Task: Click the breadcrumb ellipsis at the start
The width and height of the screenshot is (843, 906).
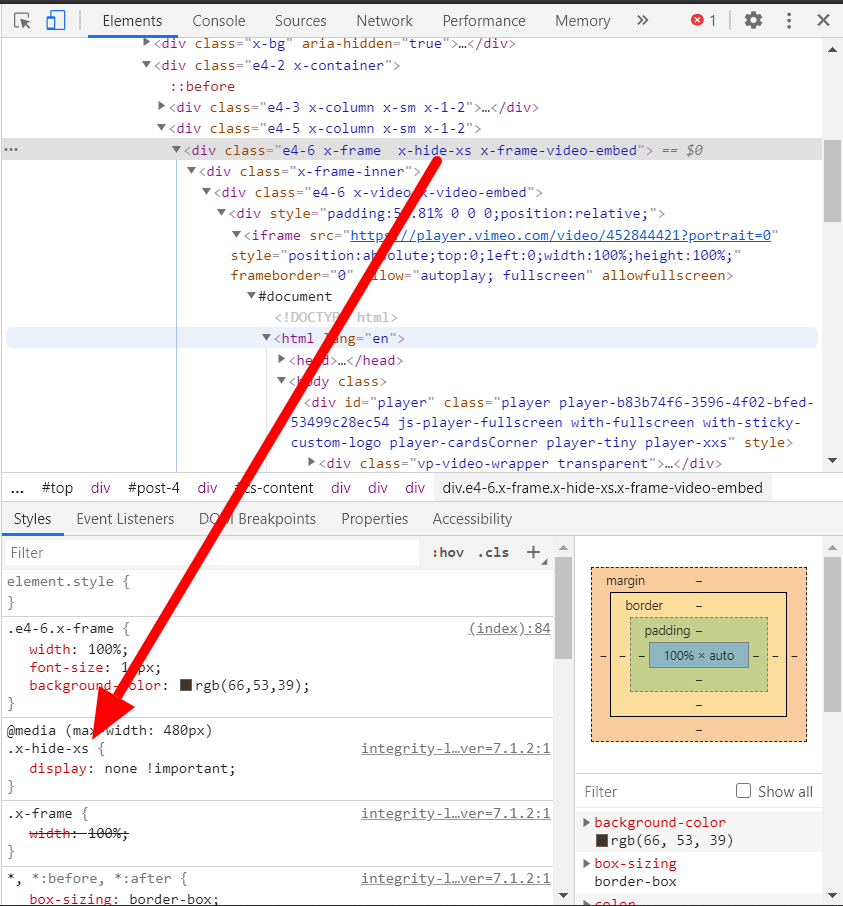Action: click(x=17, y=488)
